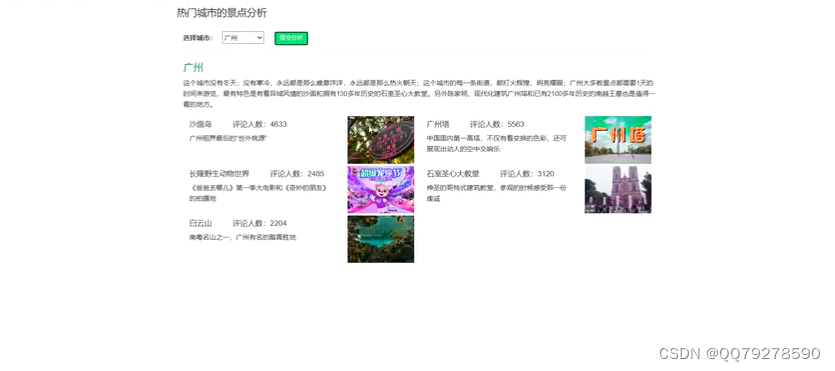Select the 沙面岛 attraction name
The image size is (835, 371).
click(x=200, y=124)
